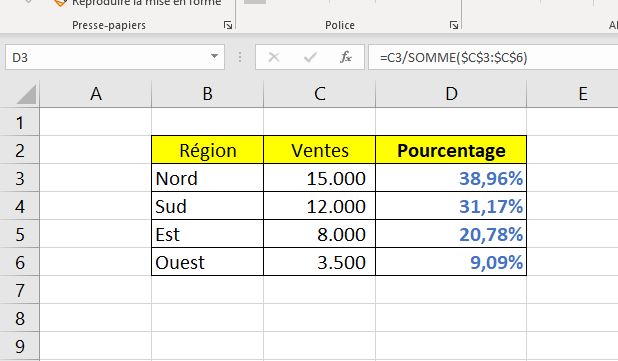The width and height of the screenshot is (618, 361).
Task: Select the cell with 12.000
Action: tap(320, 206)
